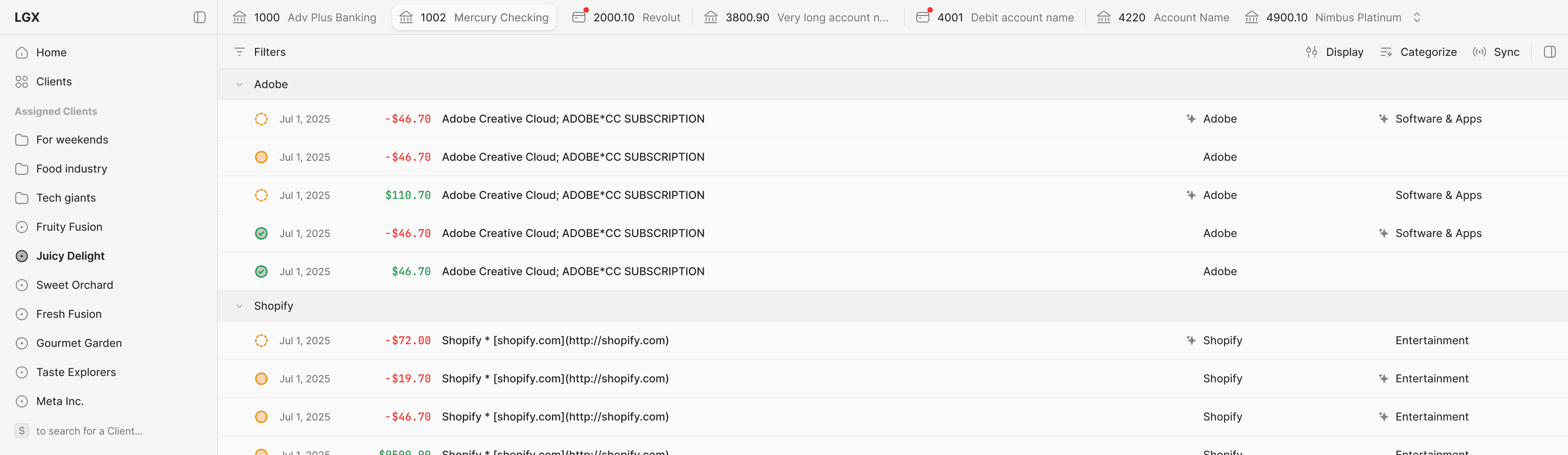Click the Display sliders icon

coord(1312,52)
